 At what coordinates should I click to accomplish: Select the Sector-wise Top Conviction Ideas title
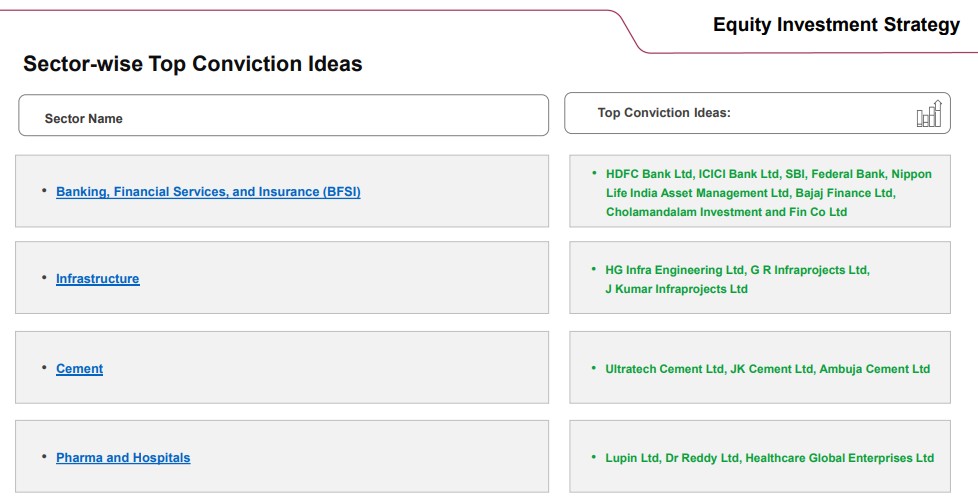[192, 64]
